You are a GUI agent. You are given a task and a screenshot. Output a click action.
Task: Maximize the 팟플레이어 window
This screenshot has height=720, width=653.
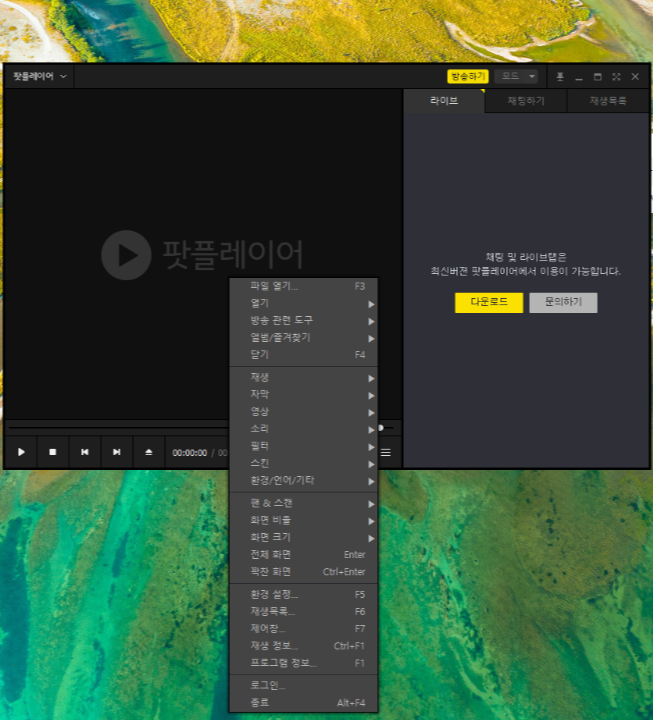coord(597,77)
